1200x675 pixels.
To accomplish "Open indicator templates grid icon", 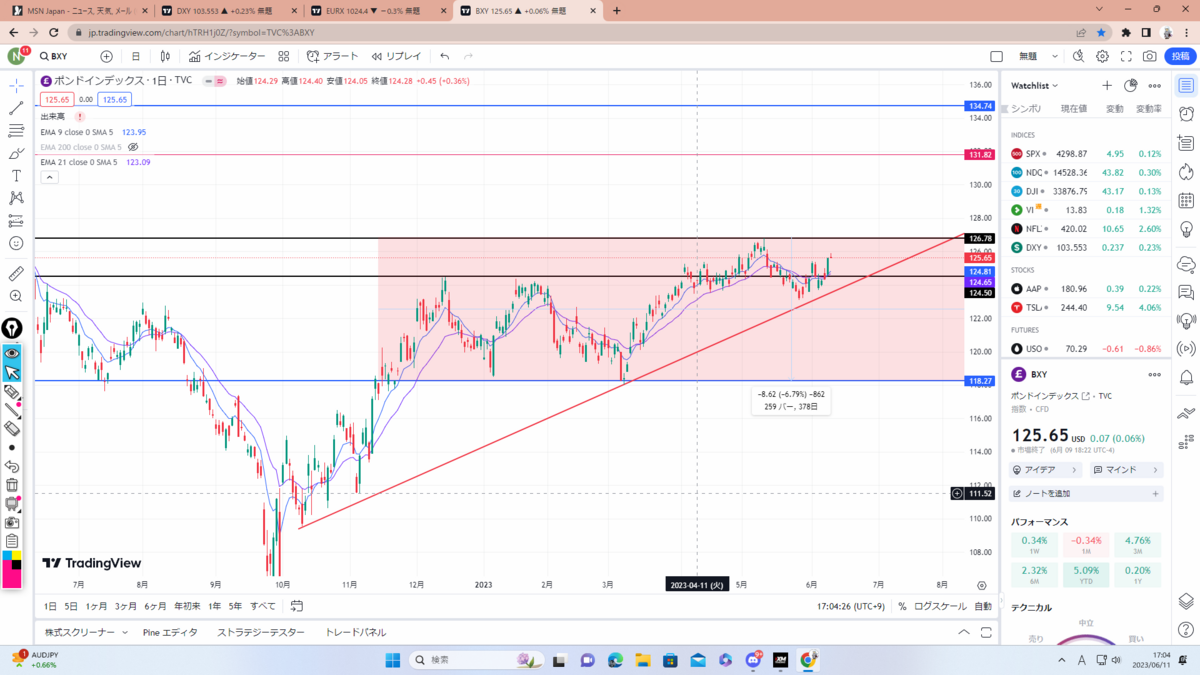I will click(x=284, y=56).
